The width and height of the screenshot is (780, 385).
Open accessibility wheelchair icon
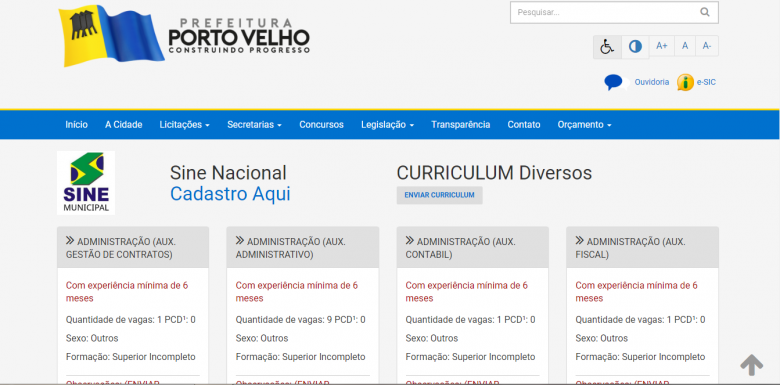[607, 47]
